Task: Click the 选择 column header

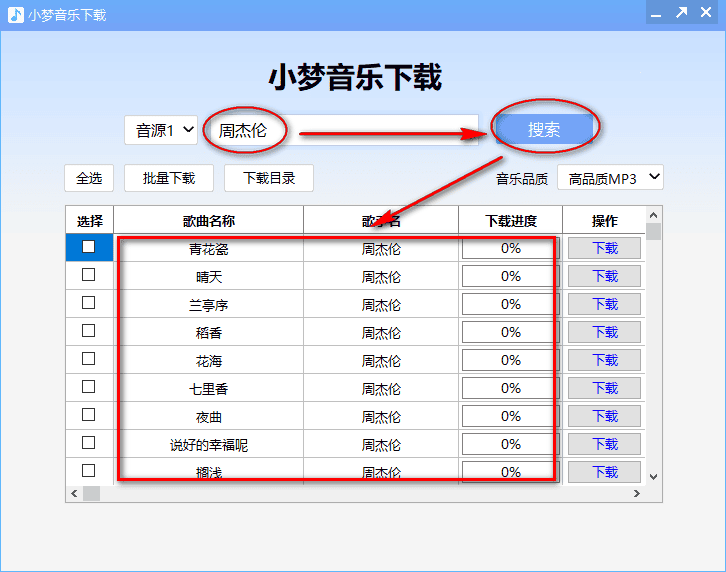Action: tap(89, 220)
